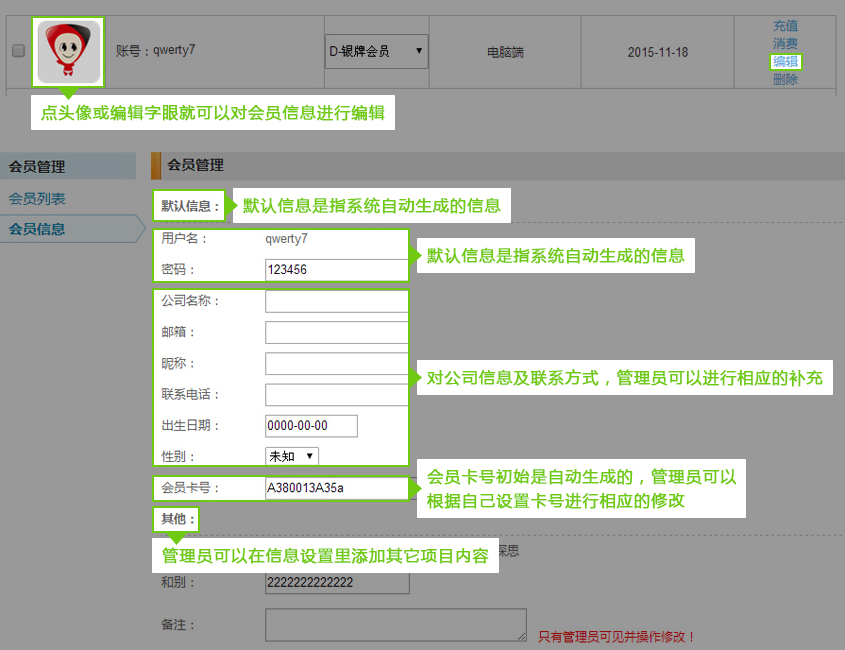Image resolution: width=845 pixels, height=650 pixels.
Task: Click the 删除 delete link
Action: click(785, 80)
